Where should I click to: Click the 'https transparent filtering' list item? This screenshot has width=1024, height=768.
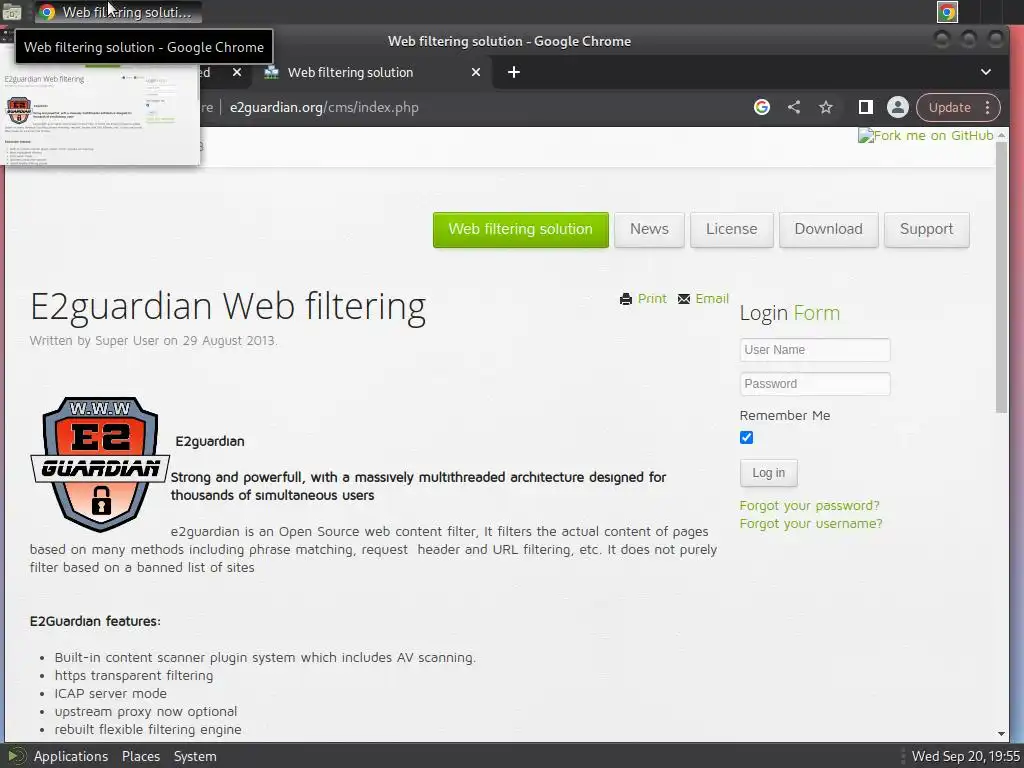coord(134,675)
